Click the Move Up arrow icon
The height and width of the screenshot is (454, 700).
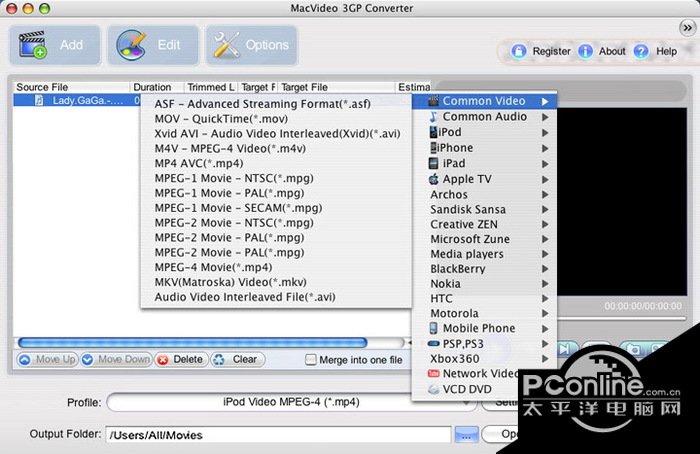point(25,360)
